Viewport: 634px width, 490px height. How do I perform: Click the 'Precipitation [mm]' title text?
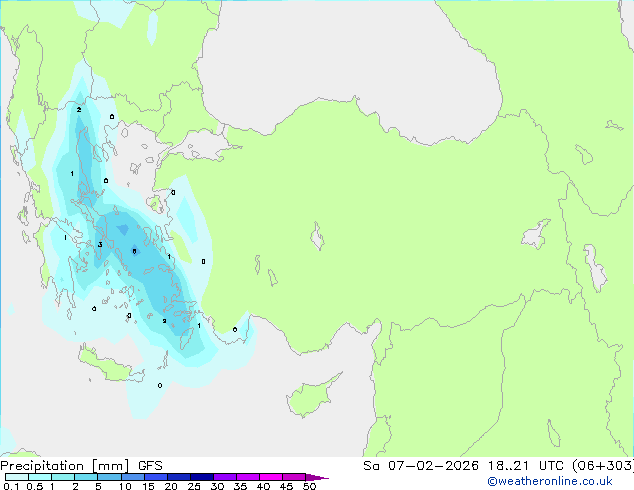65,466
